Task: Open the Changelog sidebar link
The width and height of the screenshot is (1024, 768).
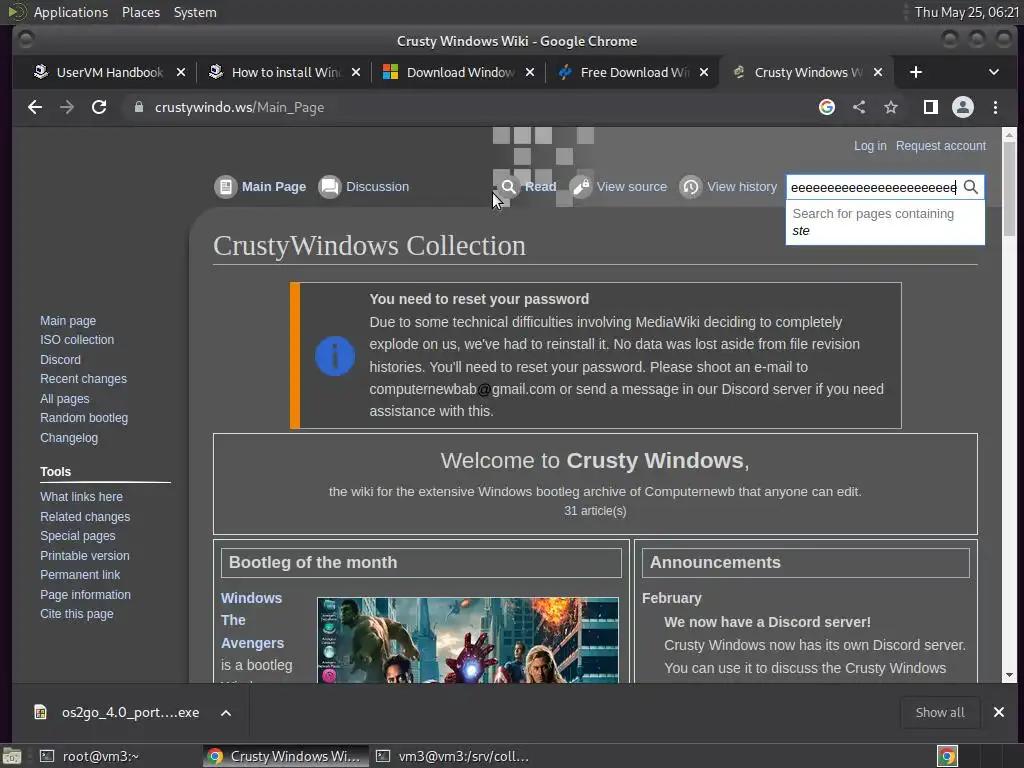Action: coord(69,438)
